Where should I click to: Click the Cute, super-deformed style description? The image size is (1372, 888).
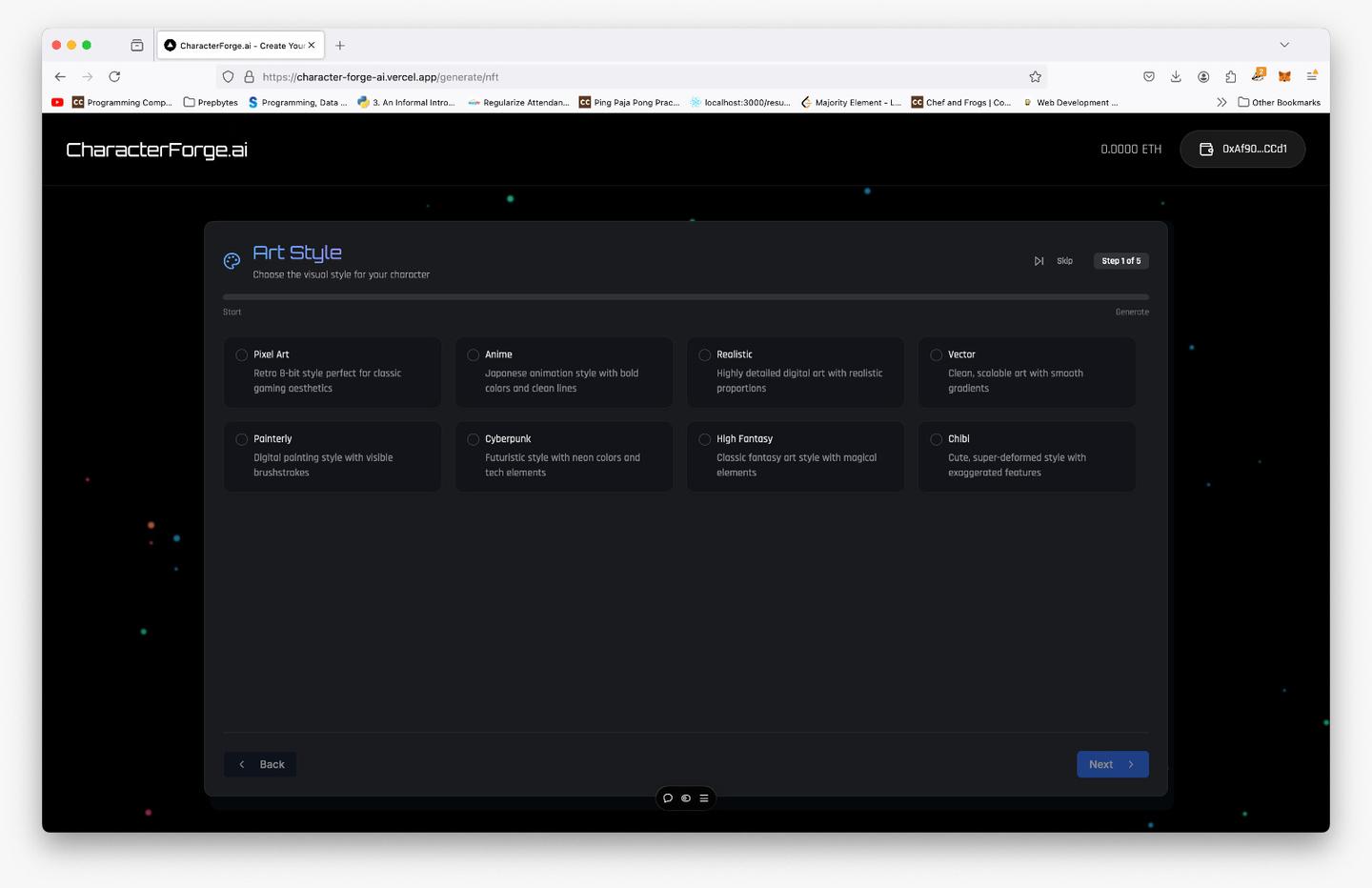pos(1017,465)
